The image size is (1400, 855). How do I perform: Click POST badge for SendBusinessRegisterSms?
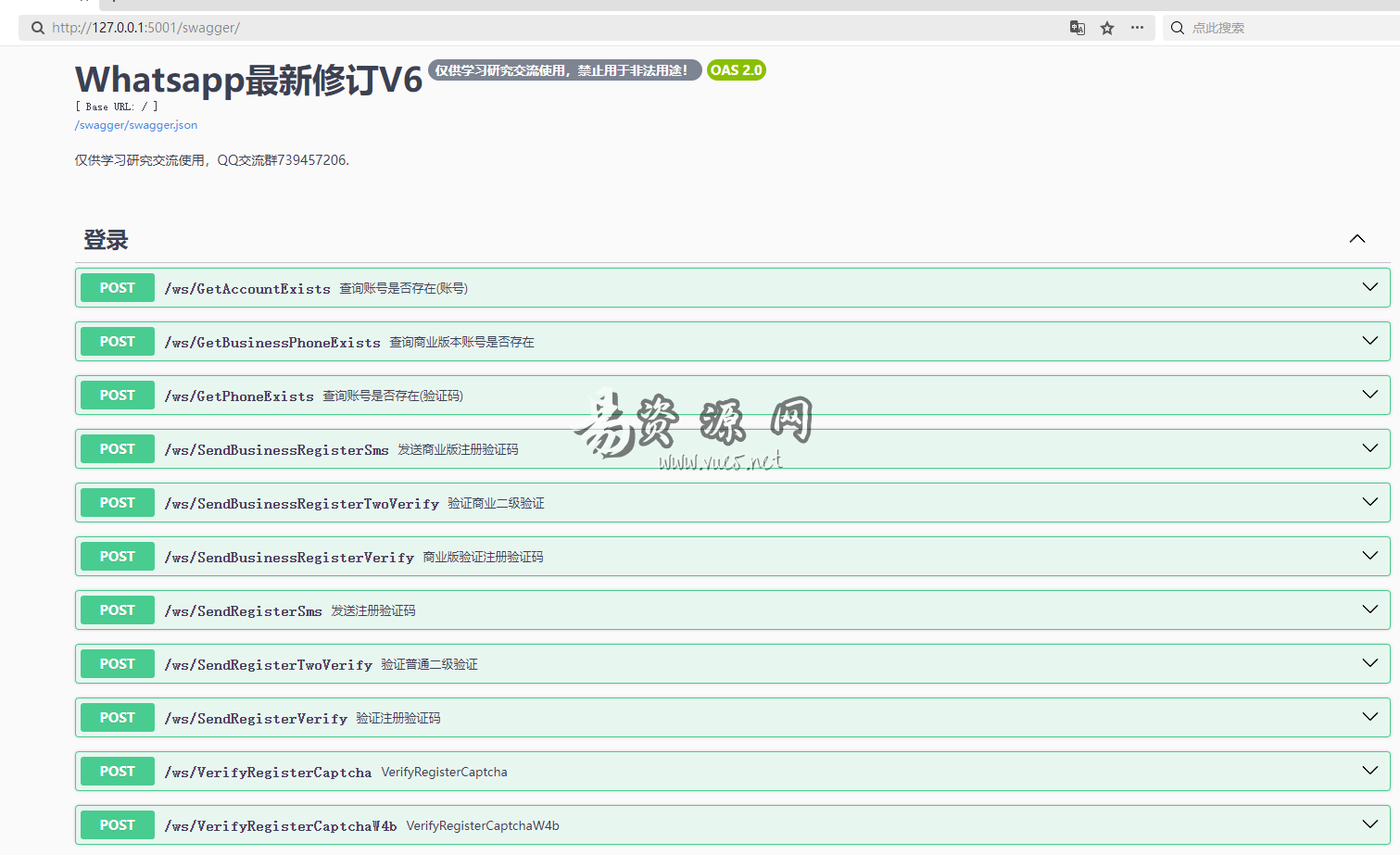click(x=118, y=449)
